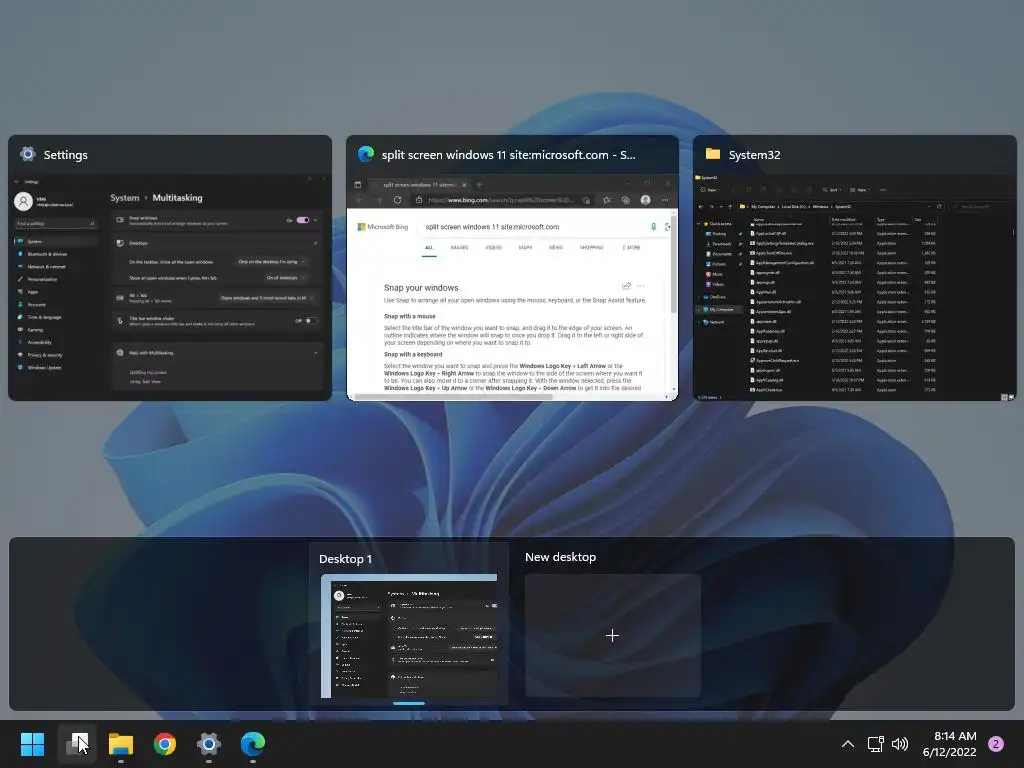This screenshot has height=768, width=1024.
Task: Open the clock showing 8:14 AM
Action: pos(949,744)
